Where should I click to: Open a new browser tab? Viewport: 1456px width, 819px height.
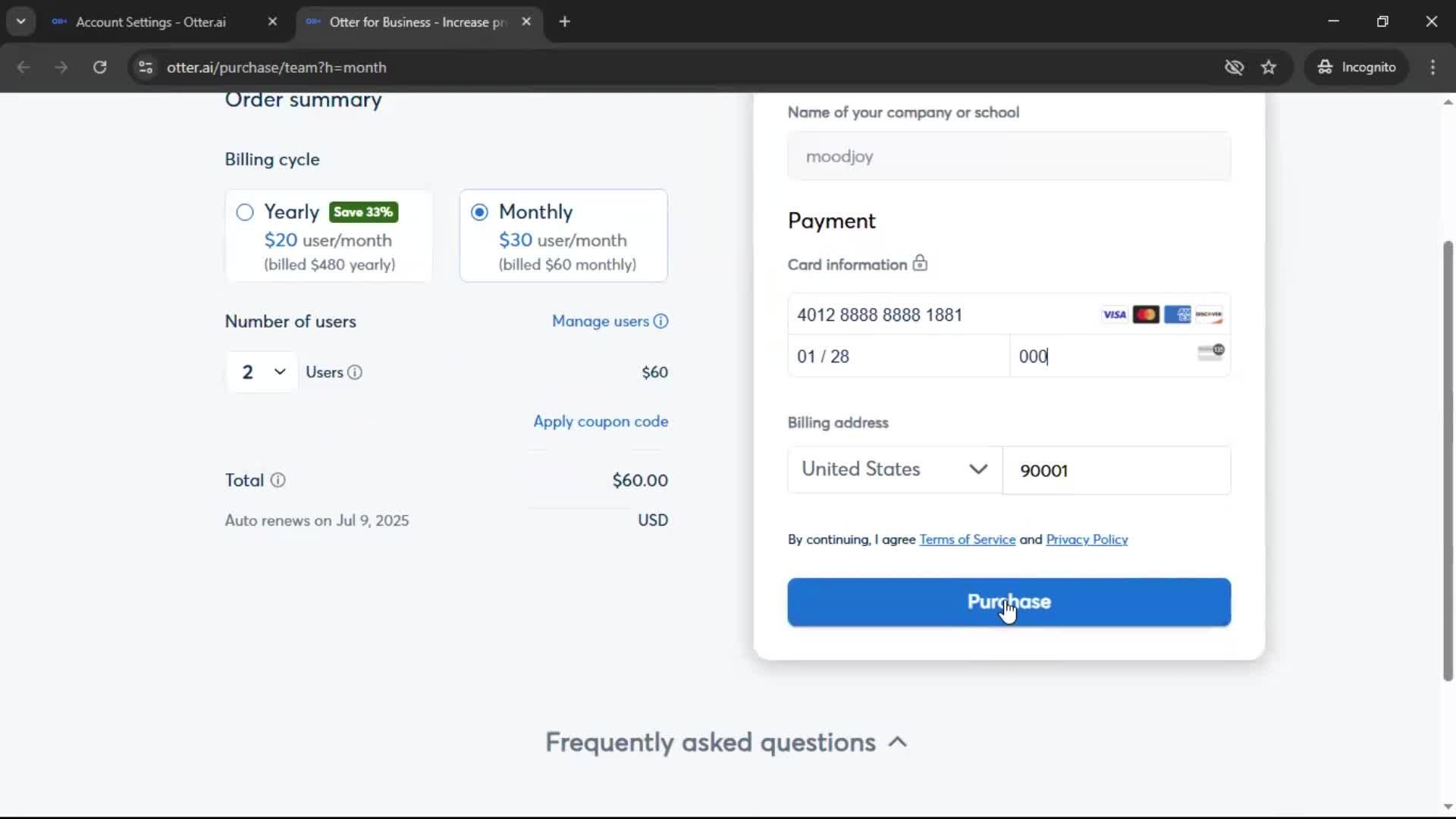pyautogui.click(x=564, y=22)
